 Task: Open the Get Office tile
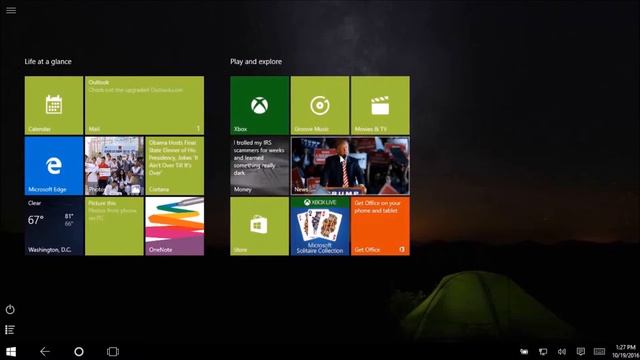pos(380,226)
